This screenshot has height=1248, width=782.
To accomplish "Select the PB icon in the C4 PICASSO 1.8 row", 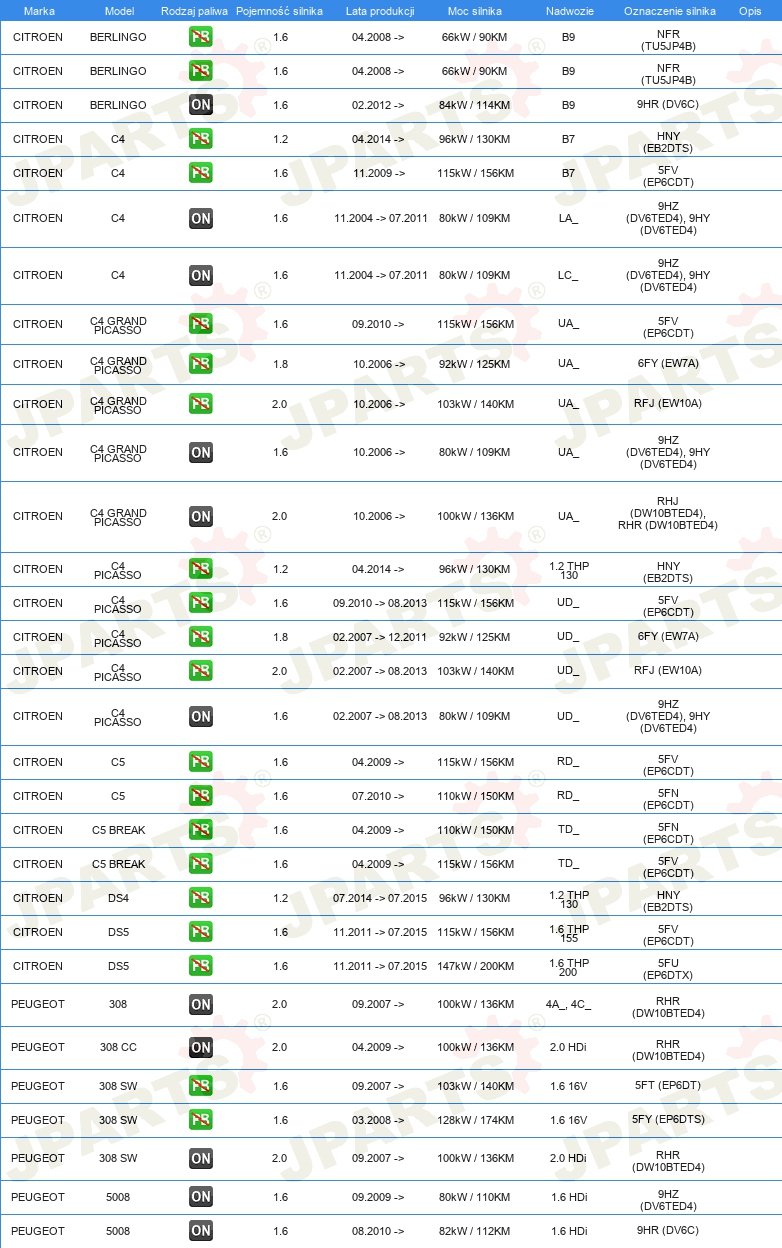I will 200,637.
